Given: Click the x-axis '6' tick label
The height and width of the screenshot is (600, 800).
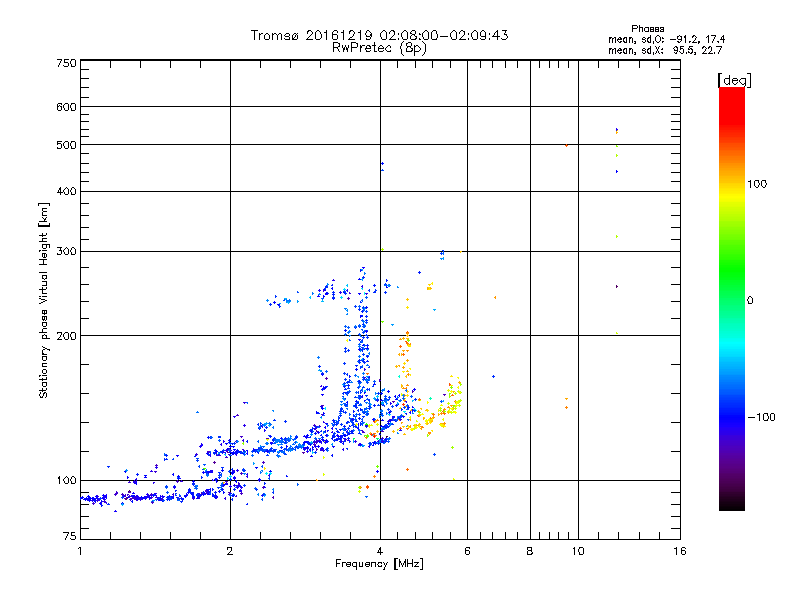Looking at the screenshot, I should 467,551.
